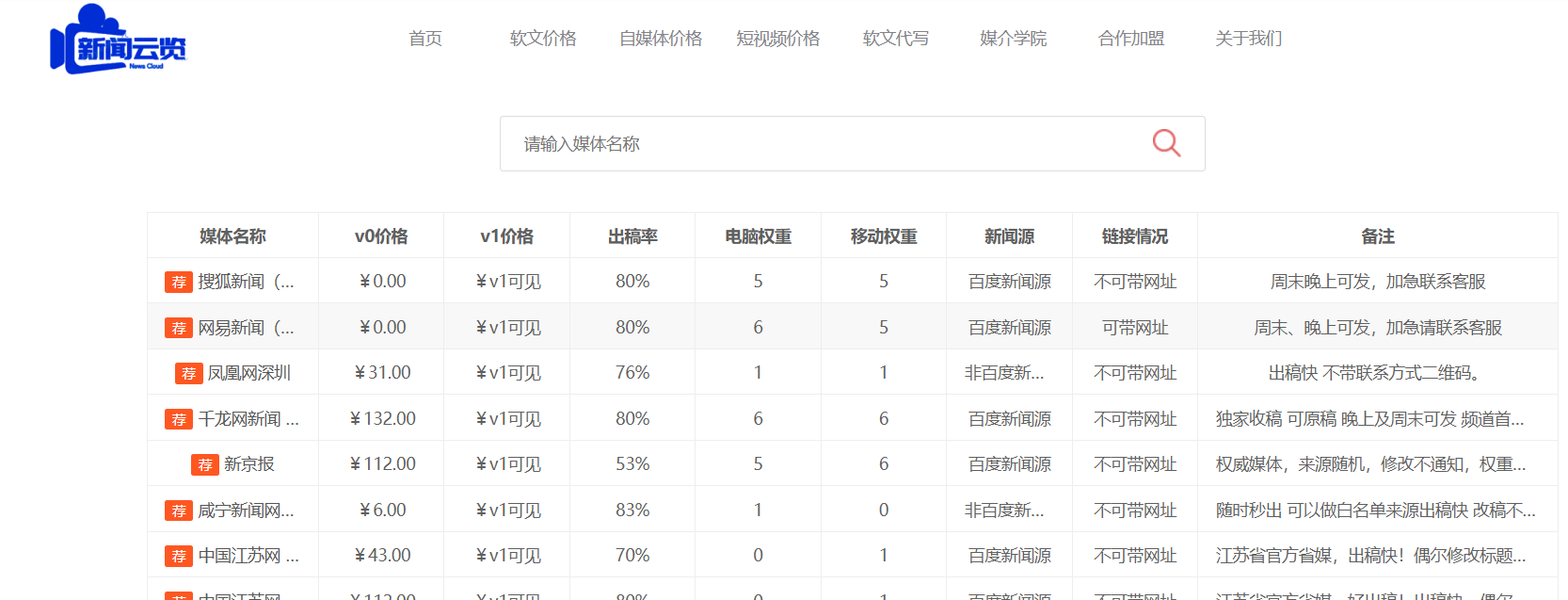This screenshot has width=1568, height=600.
Task: Open the 媒介学院 menu item
Action: coord(1014,39)
